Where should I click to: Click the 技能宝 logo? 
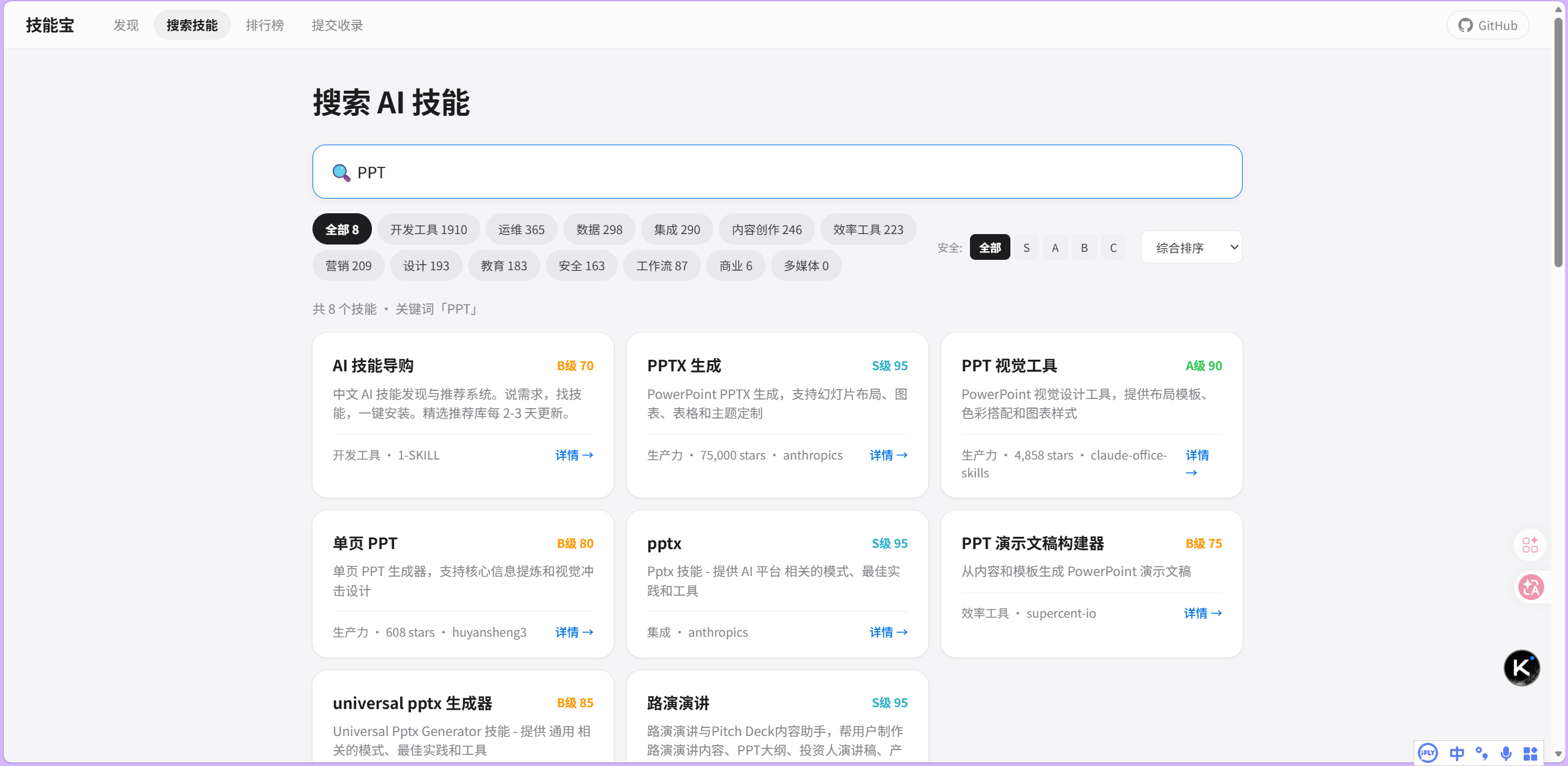click(x=50, y=25)
